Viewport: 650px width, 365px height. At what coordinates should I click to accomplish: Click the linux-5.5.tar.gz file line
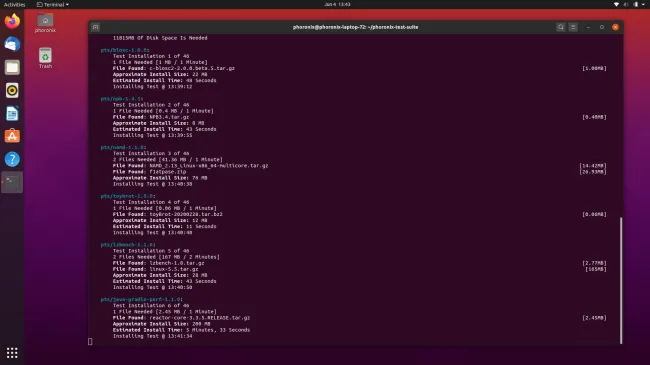pyautogui.click(x=155, y=269)
